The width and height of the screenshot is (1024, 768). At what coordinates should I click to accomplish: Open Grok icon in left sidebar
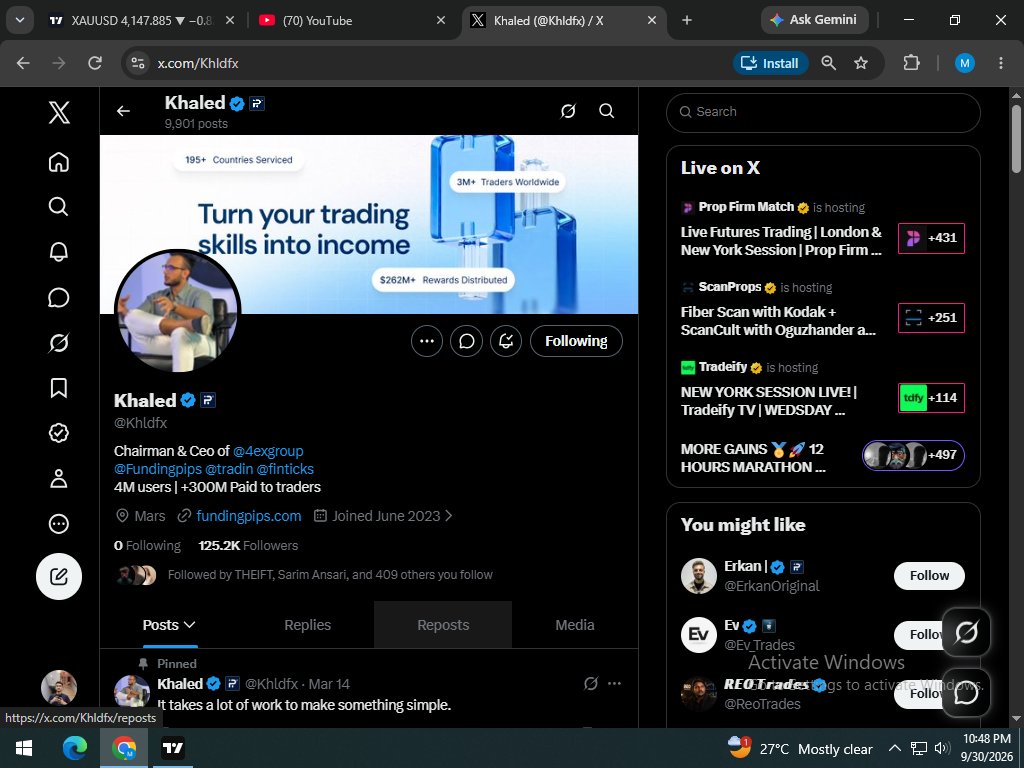[59, 342]
